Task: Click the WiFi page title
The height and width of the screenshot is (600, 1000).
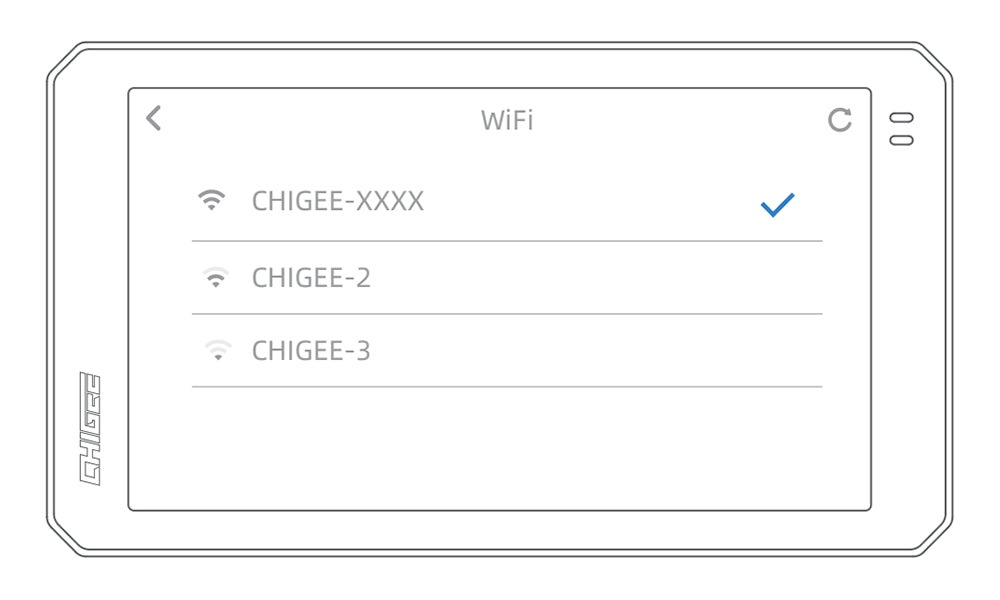Action: 507,121
